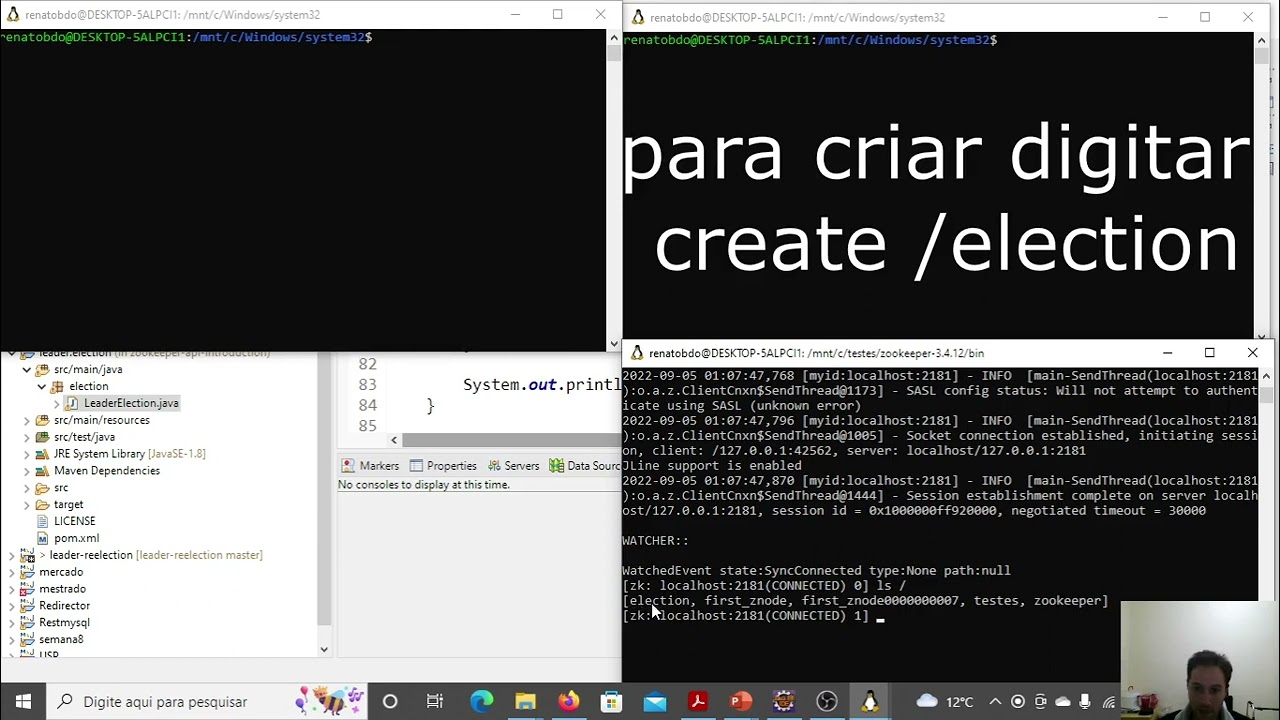Image resolution: width=1280 pixels, height=720 pixels.
Task: Open Microsoft Store from taskbar
Action: point(611,702)
